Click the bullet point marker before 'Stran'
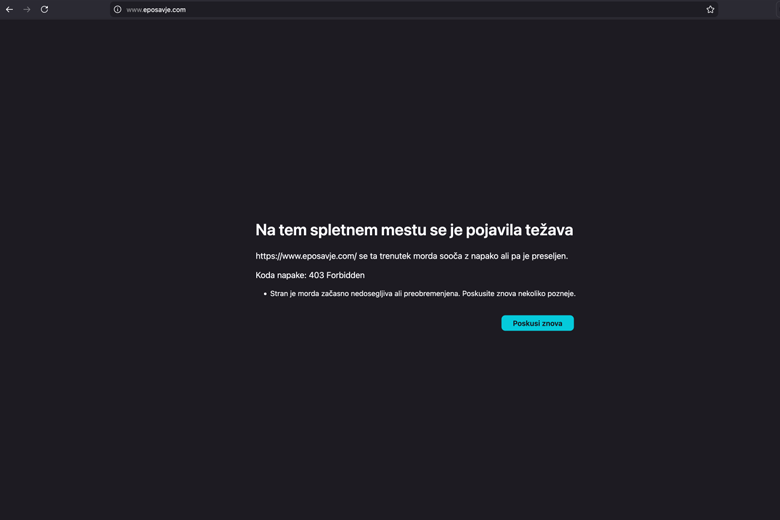The height and width of the screenshot is (520, 780). click(265, 294)
